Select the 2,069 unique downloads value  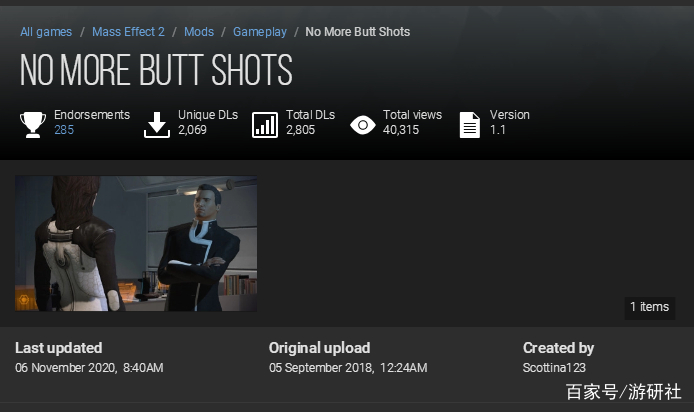pos(192,130)
